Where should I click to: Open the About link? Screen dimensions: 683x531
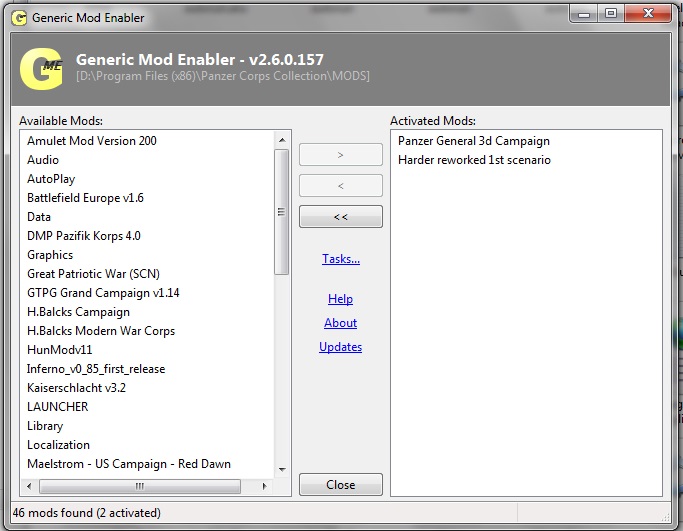coord(340,323)
